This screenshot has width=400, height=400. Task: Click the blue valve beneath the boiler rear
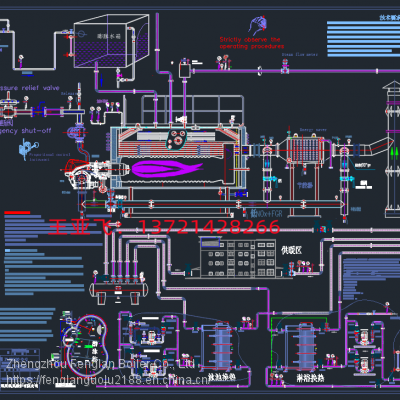240,194
